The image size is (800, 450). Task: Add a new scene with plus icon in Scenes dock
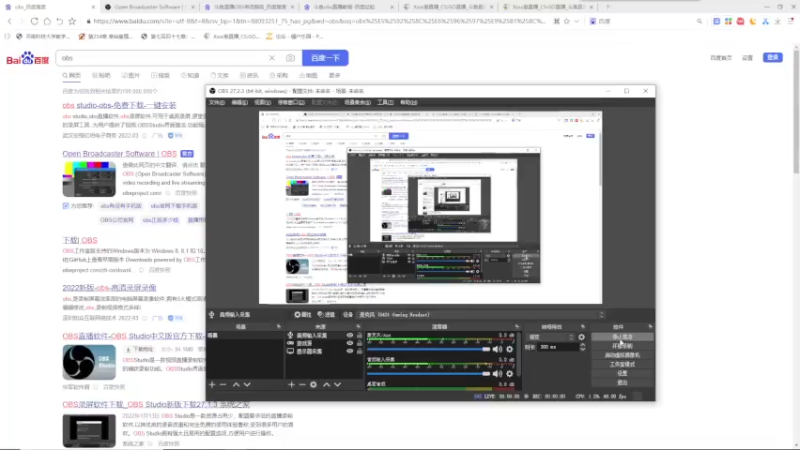[212, 384]
